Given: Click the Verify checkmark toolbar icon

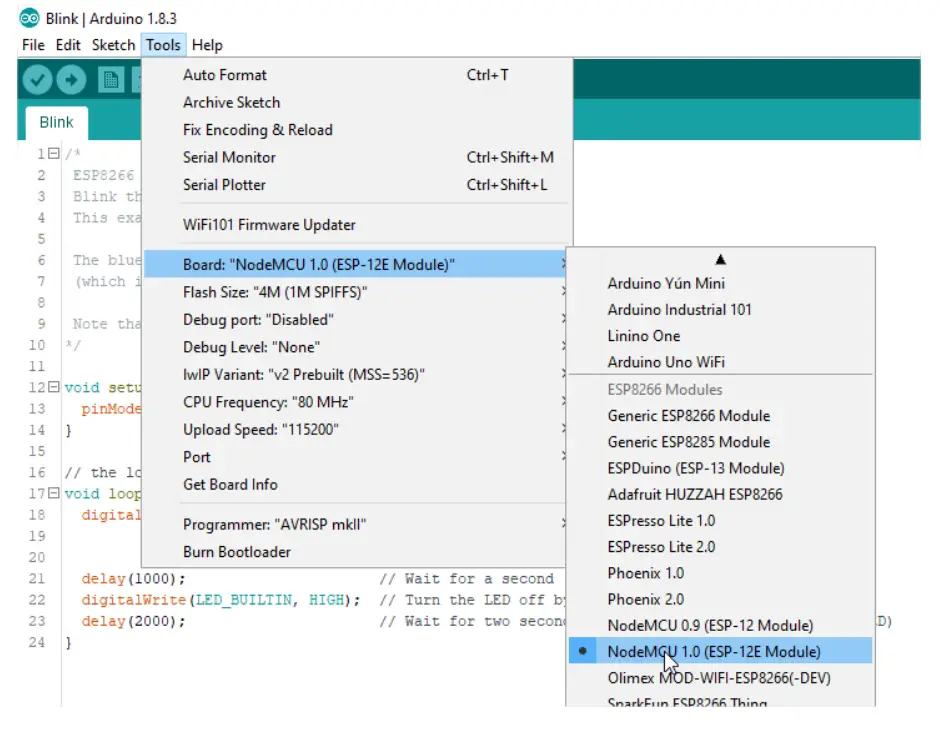Looking at the screenshot, I should pyautogui.click(x=37, y=80).
